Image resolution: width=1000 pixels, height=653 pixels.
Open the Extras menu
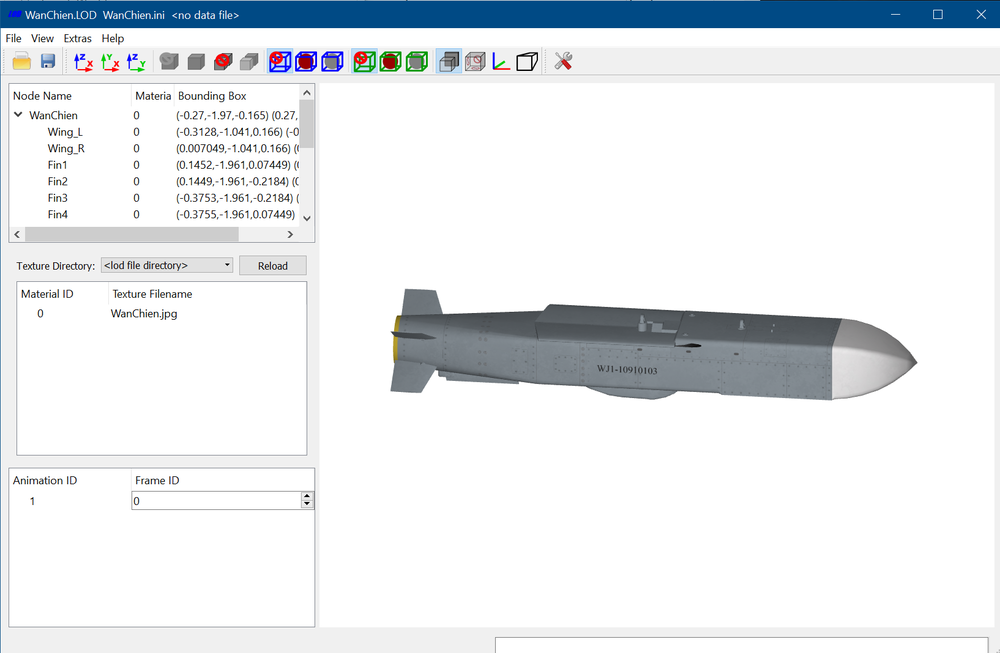(x=77, y=38)
